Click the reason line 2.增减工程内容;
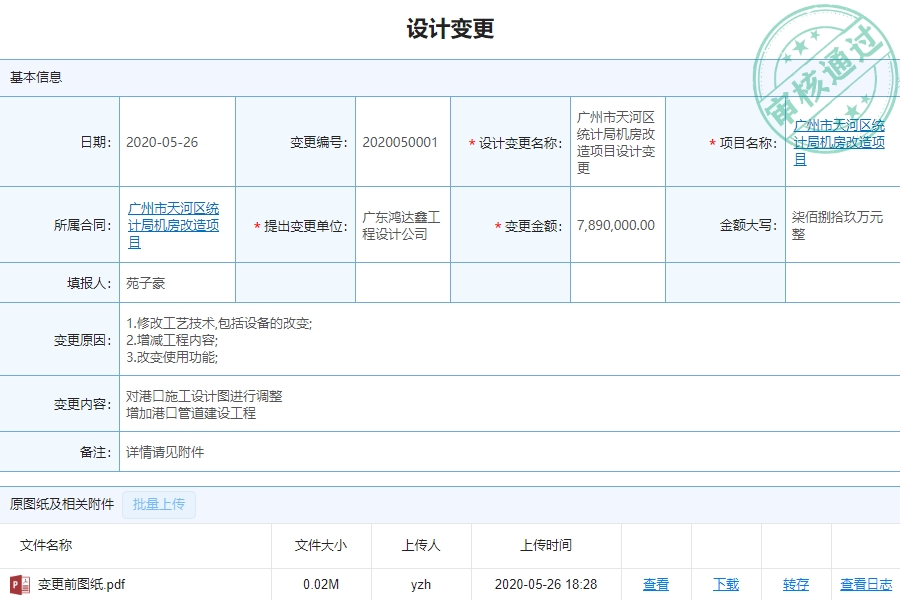 (x=172, y=340)
